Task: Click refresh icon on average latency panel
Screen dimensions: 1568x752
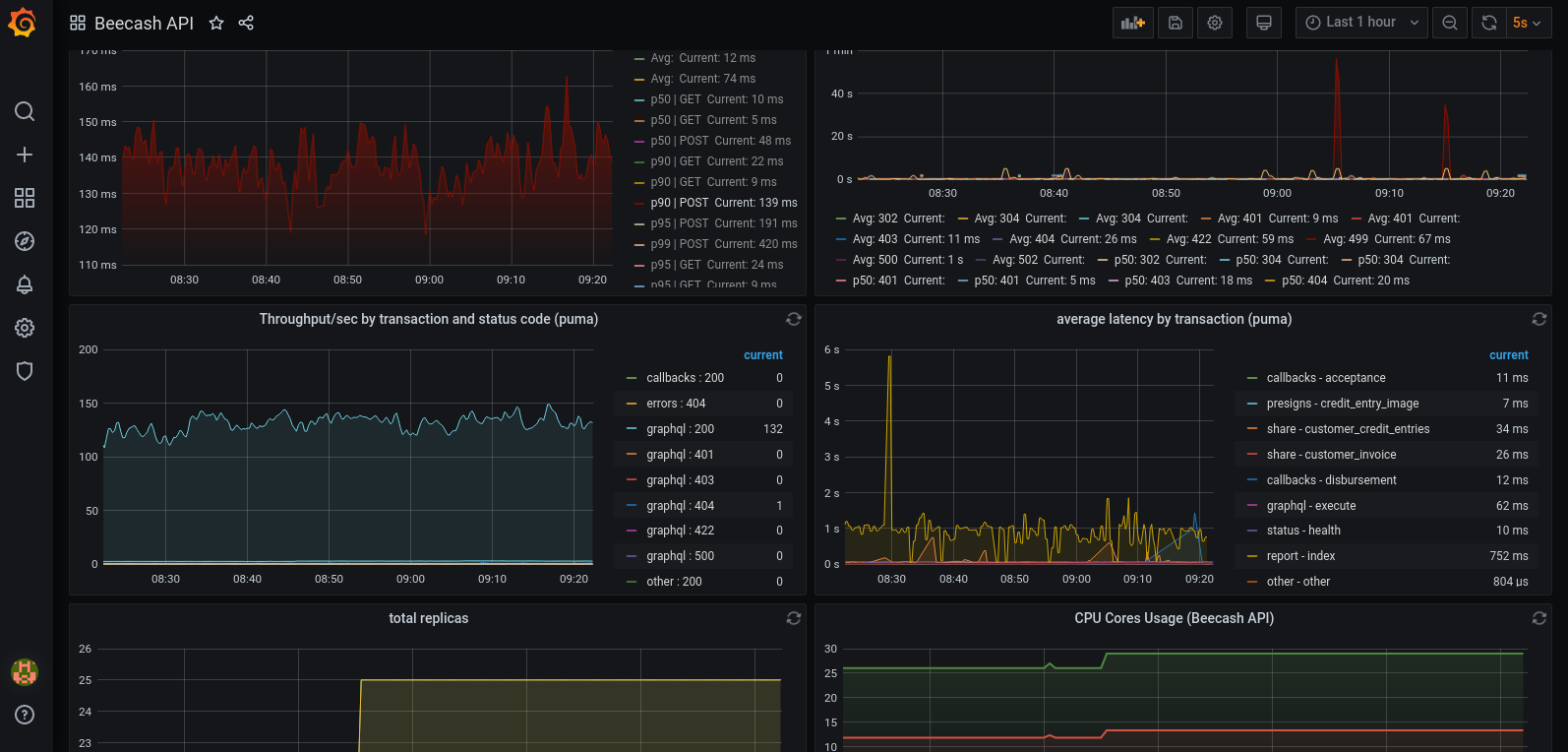Action: coord(1539,319)
